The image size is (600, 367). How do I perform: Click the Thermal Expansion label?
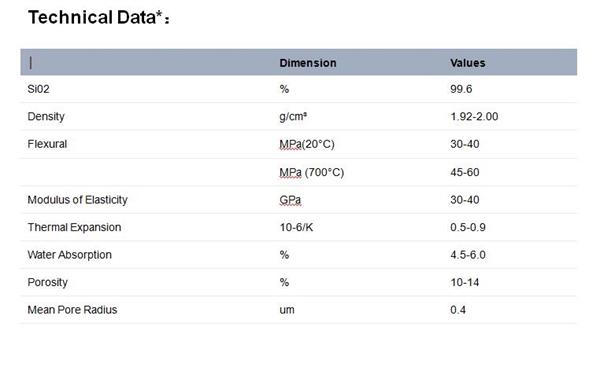[x=74, y=227]
